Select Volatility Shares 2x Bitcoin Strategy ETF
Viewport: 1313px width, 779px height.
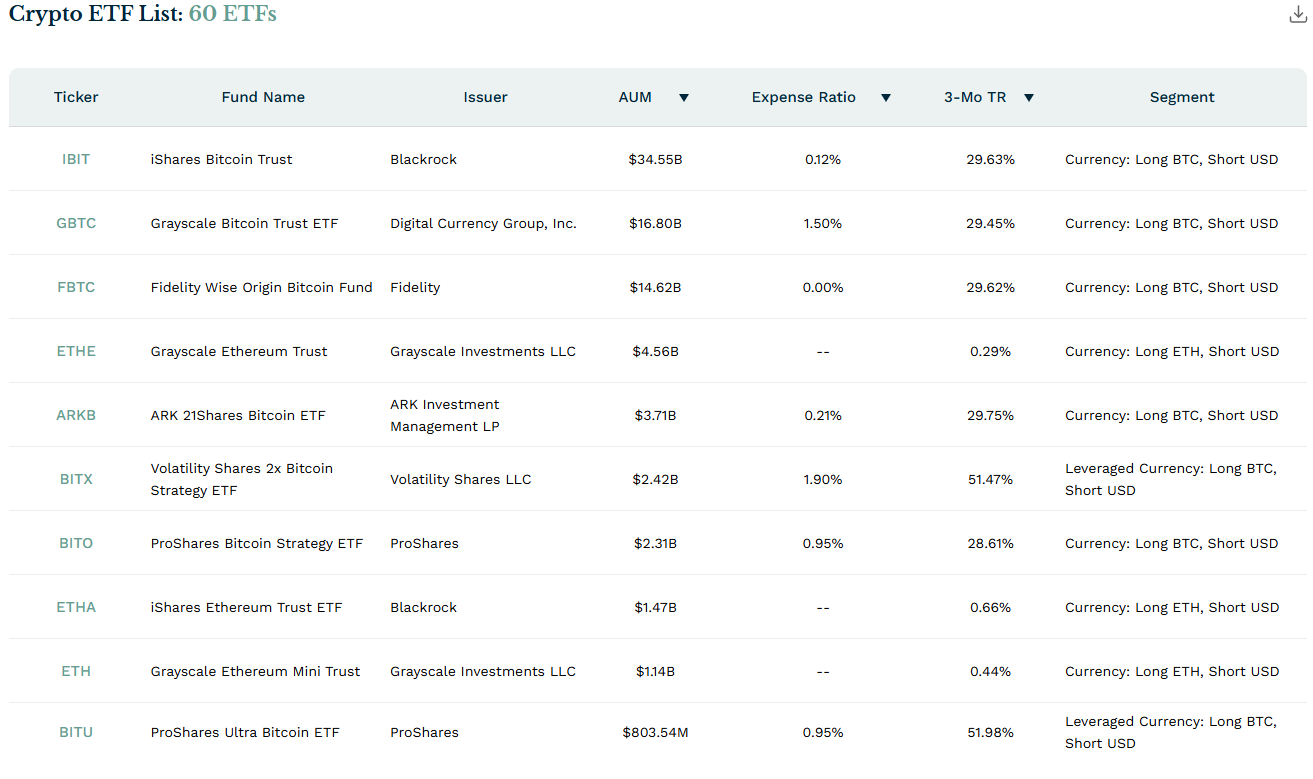point(242,479)
